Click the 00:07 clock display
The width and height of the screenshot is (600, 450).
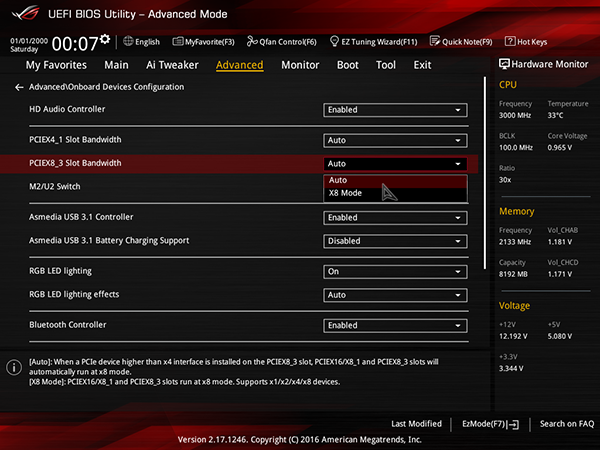[x=75, y=44]
